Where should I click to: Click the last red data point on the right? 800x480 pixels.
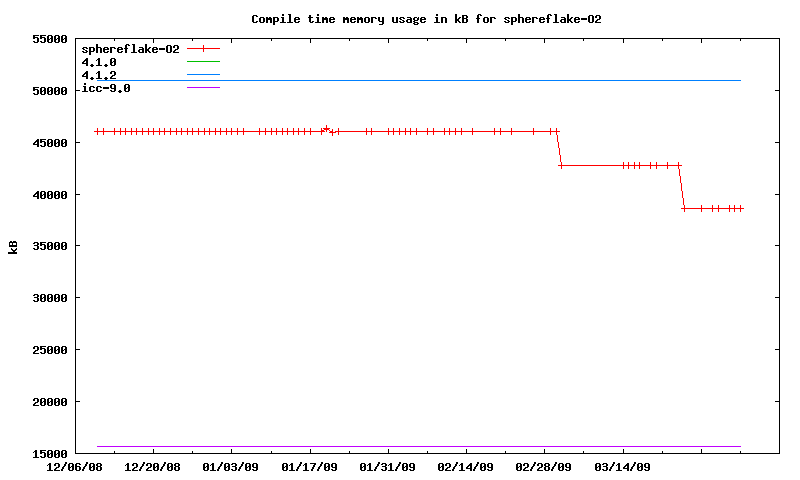(x=741, y=208)
